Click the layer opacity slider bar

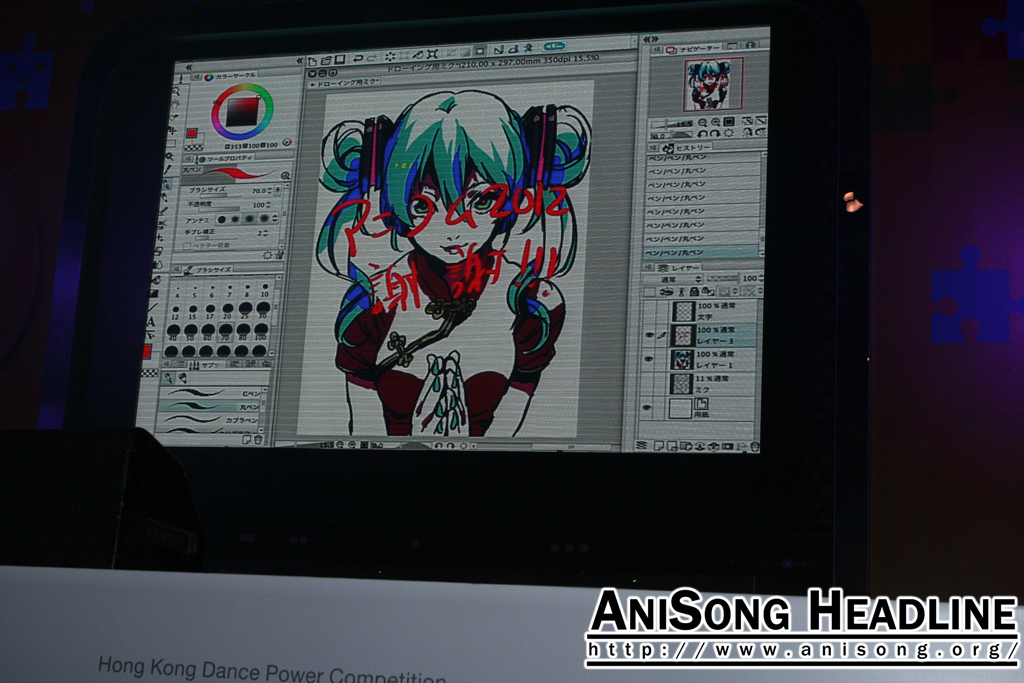722,279
